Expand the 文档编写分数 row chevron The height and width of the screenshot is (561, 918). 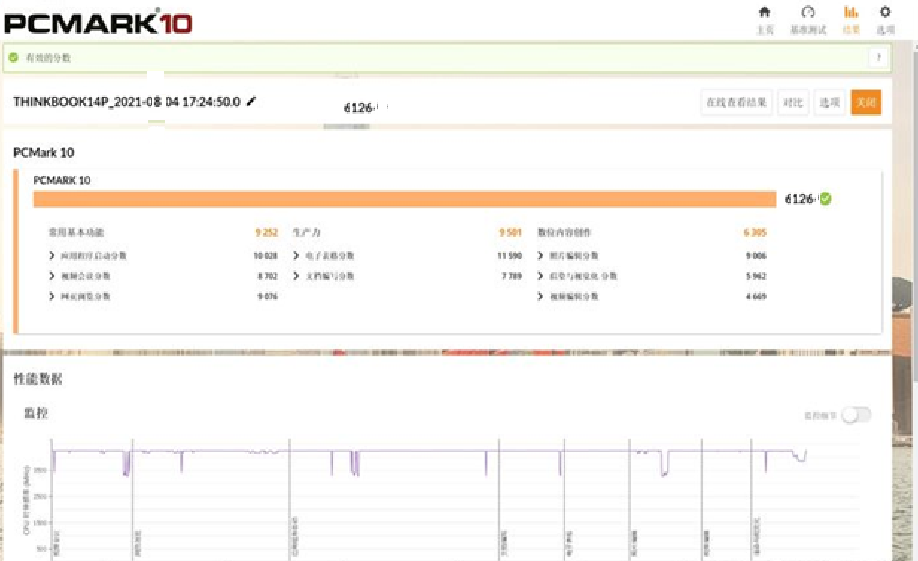point(296,276)
